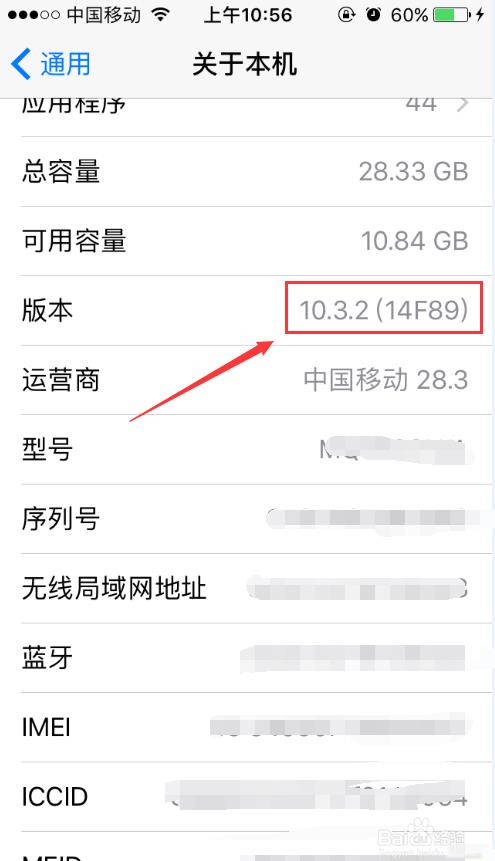Tap the cellular signal dots
Screen dimensions: 495x861
[x=34, y=15]
